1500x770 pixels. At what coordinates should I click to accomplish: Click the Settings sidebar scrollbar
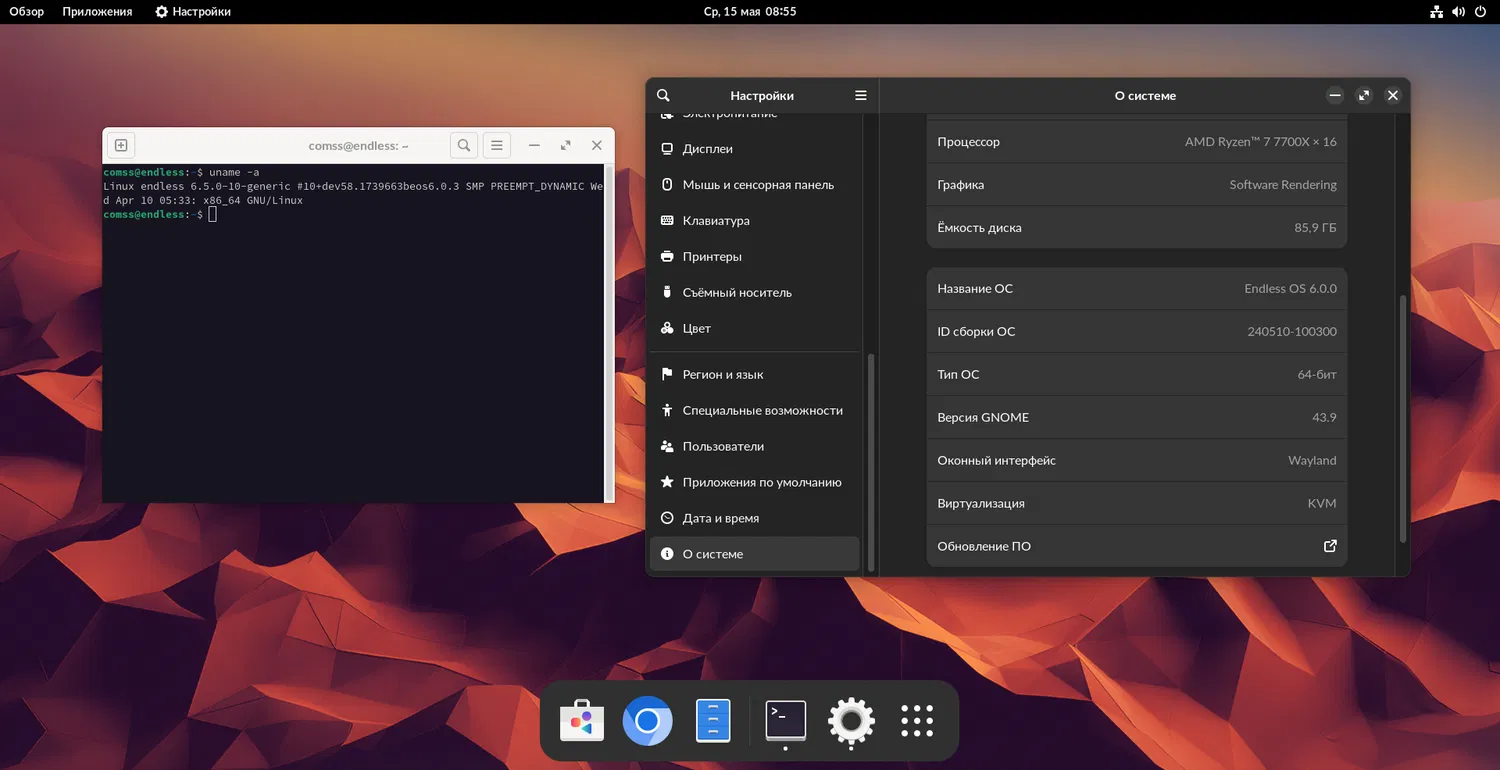coord(870,460)
